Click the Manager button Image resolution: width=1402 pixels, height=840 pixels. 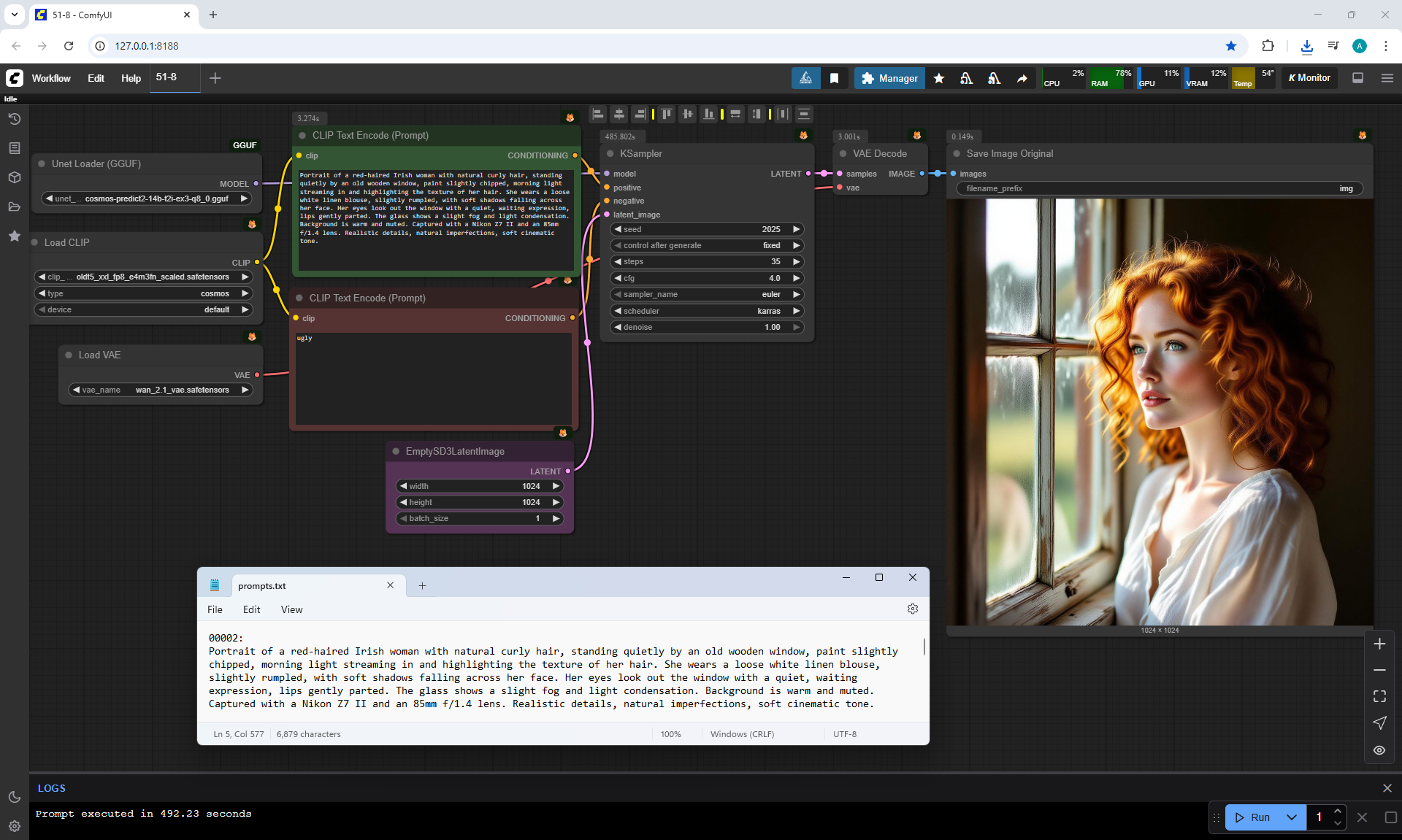889,78
